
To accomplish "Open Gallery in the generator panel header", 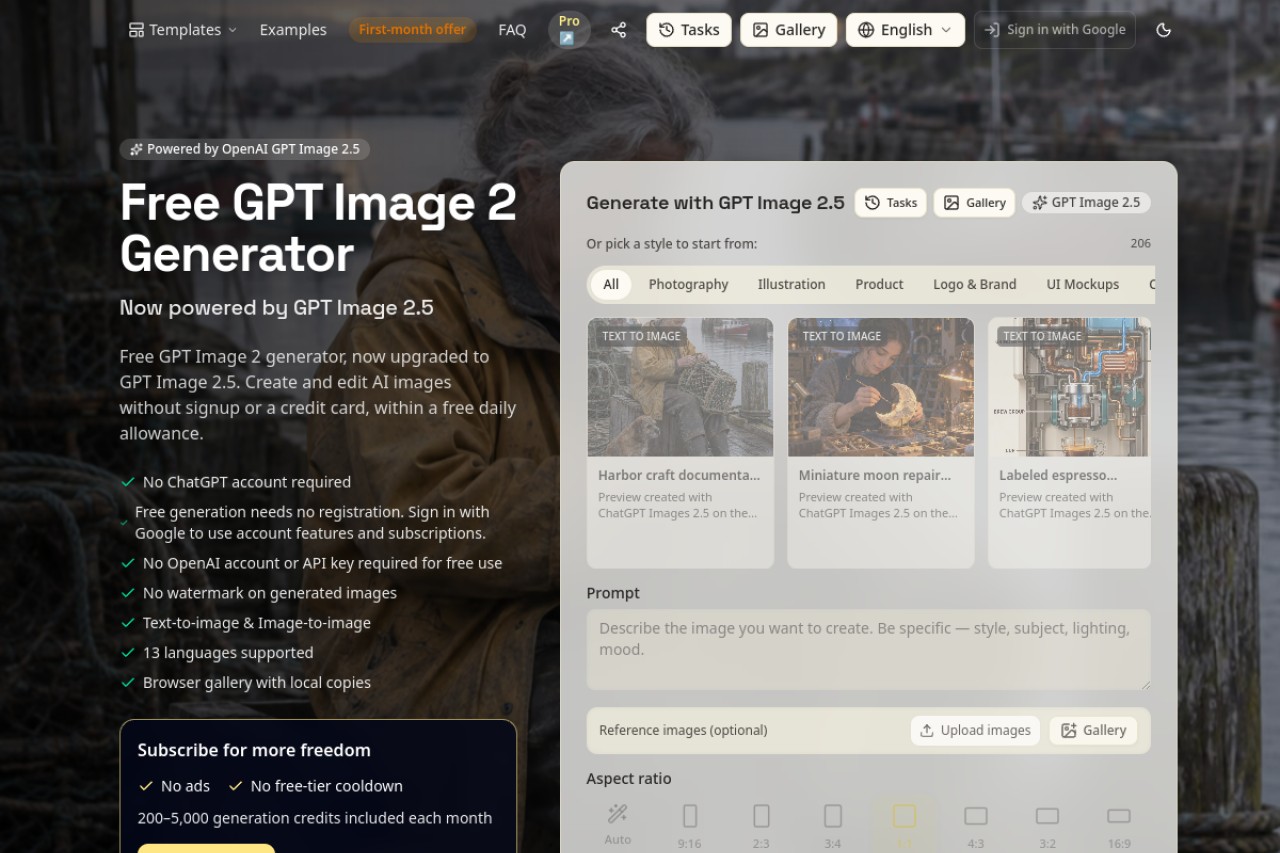I will pos(975,203).
